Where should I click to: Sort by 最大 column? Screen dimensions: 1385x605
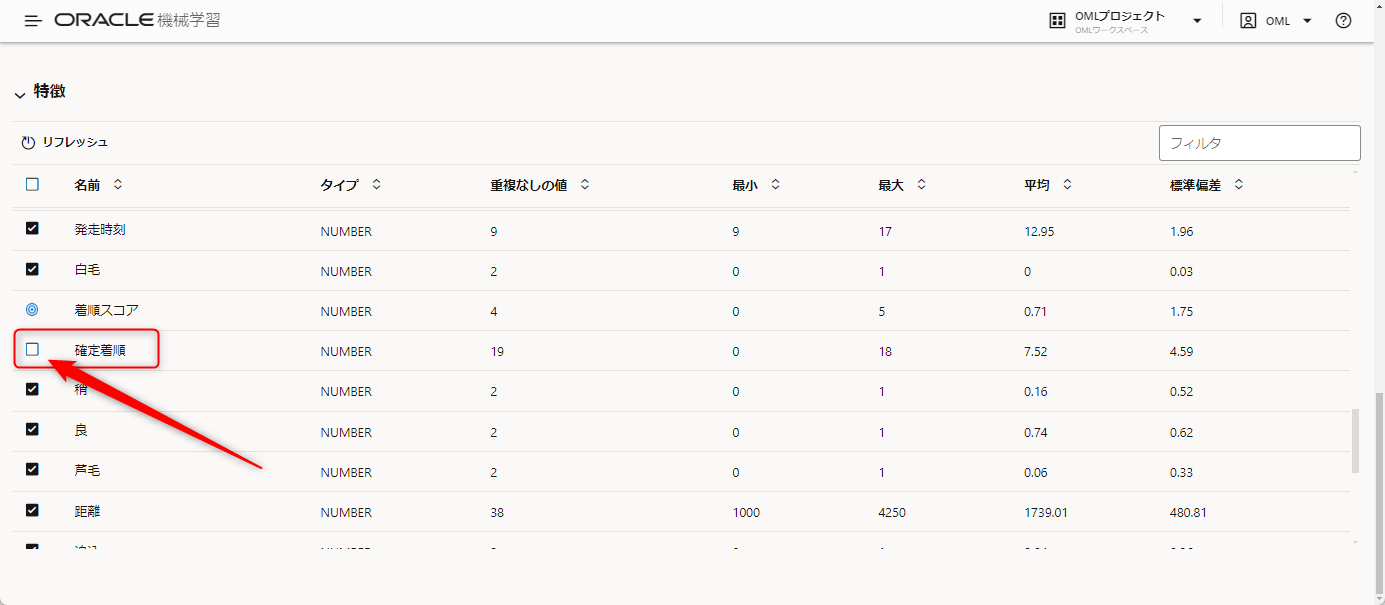tap(921, 185)
